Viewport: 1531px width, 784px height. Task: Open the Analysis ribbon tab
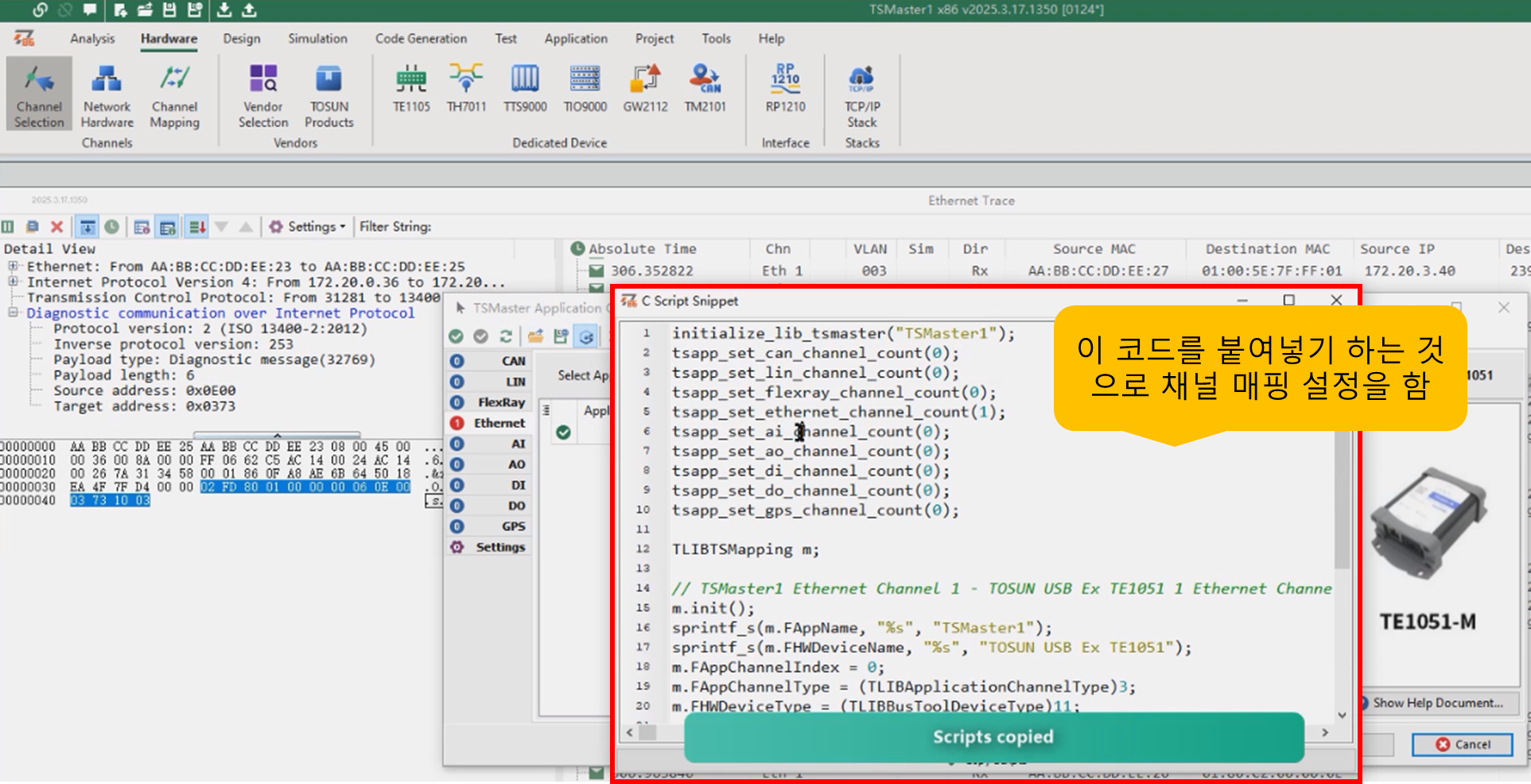(92, 38)
